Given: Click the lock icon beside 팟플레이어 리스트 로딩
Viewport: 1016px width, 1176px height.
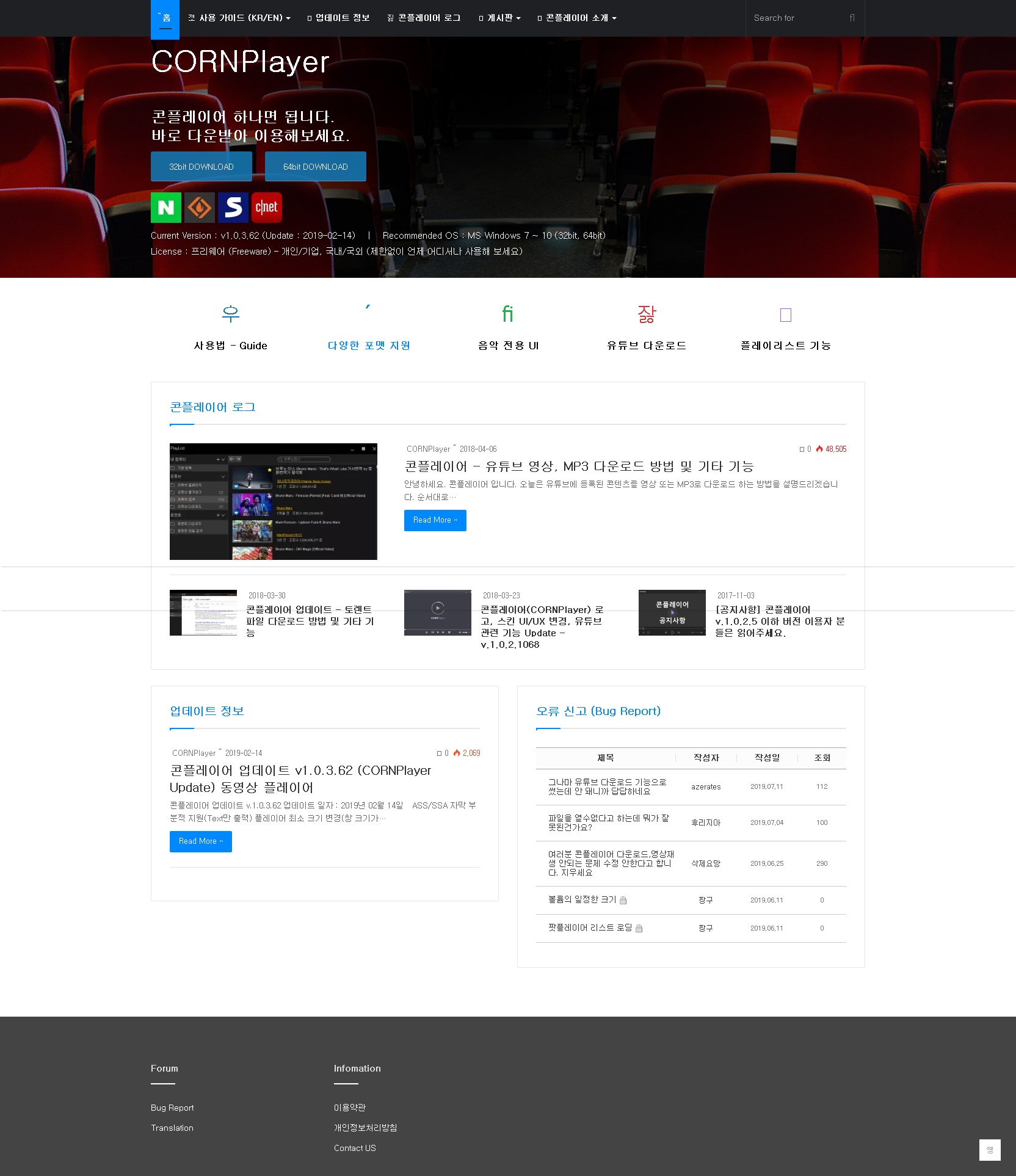Looking at the screenshot, I should pos(639,929).
